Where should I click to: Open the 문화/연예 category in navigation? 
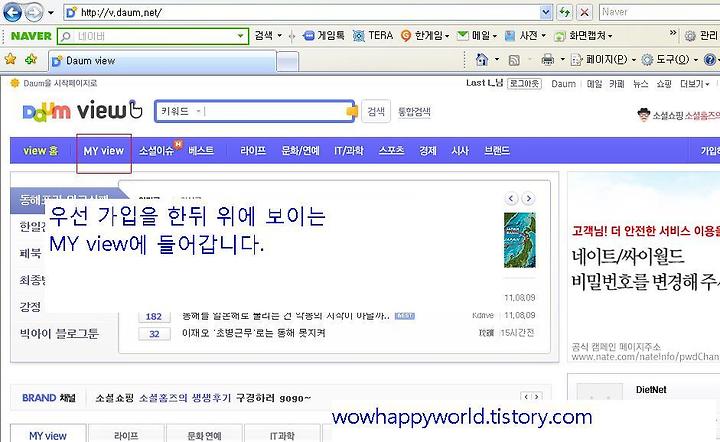click(300, 151)
